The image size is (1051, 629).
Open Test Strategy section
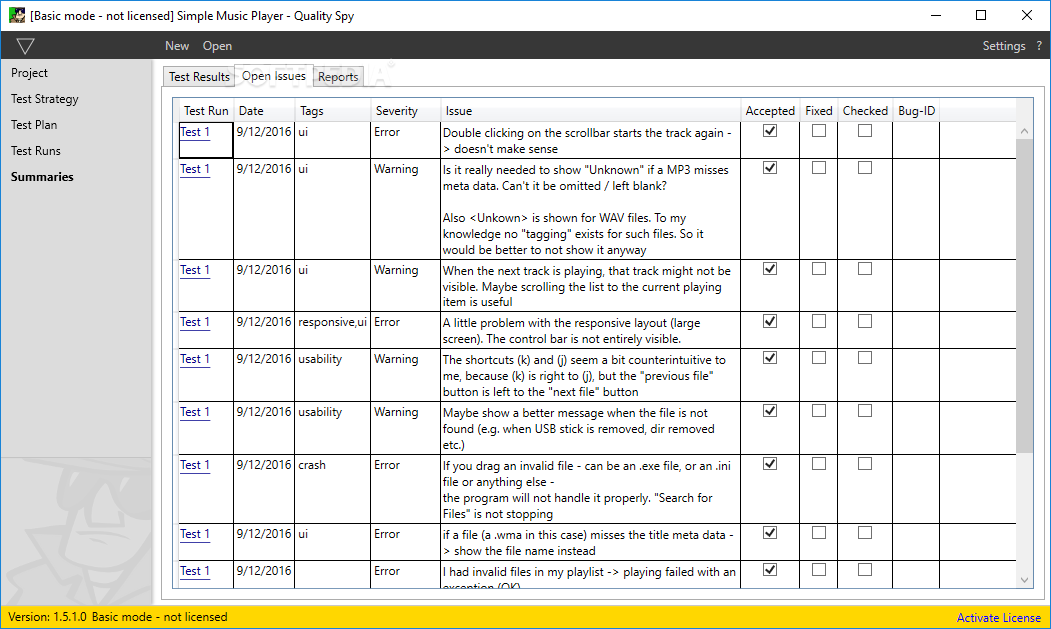[x=44, y=99]
